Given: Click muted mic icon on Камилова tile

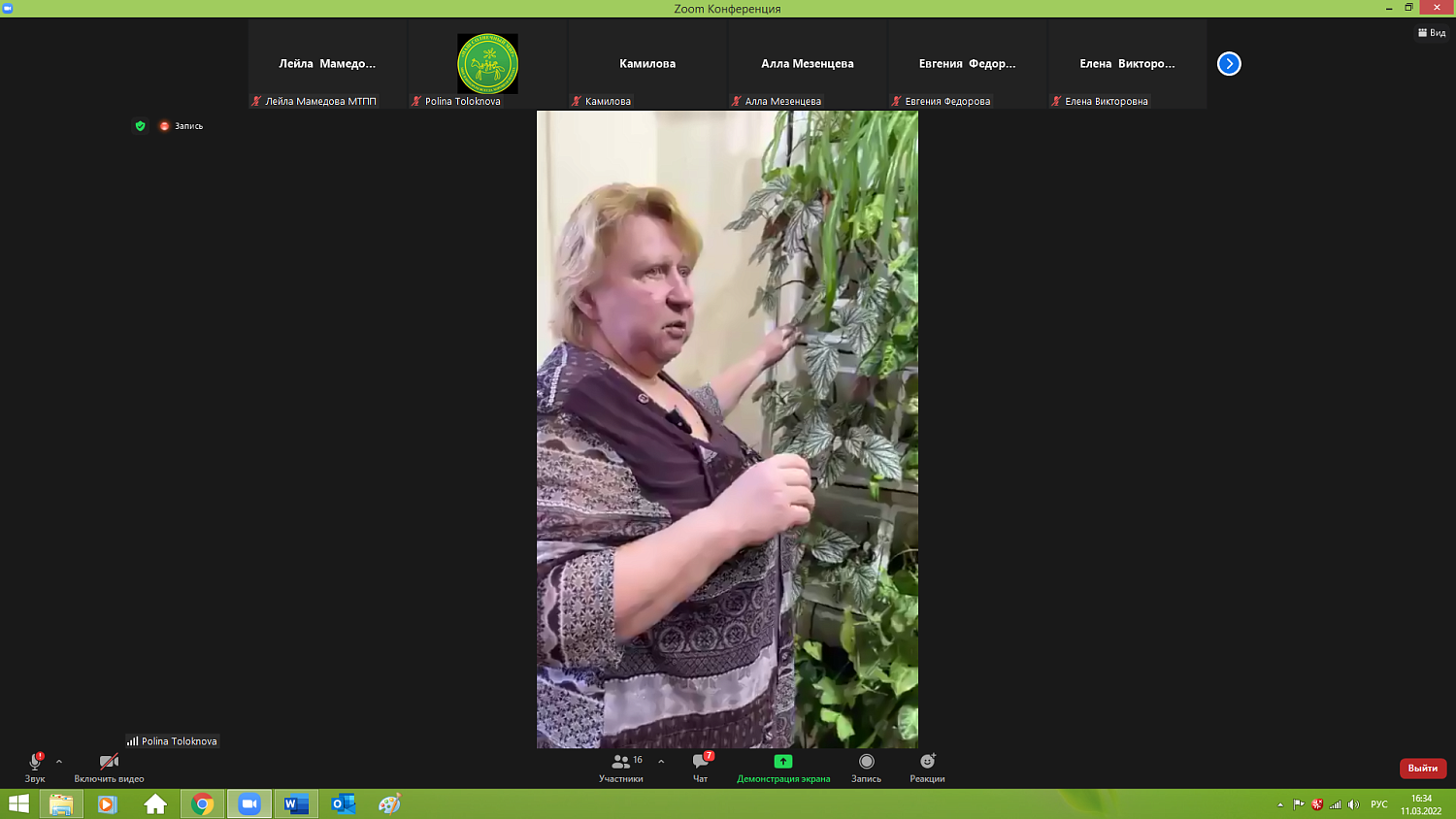Looking at the screenshot, I should (576, 101).
